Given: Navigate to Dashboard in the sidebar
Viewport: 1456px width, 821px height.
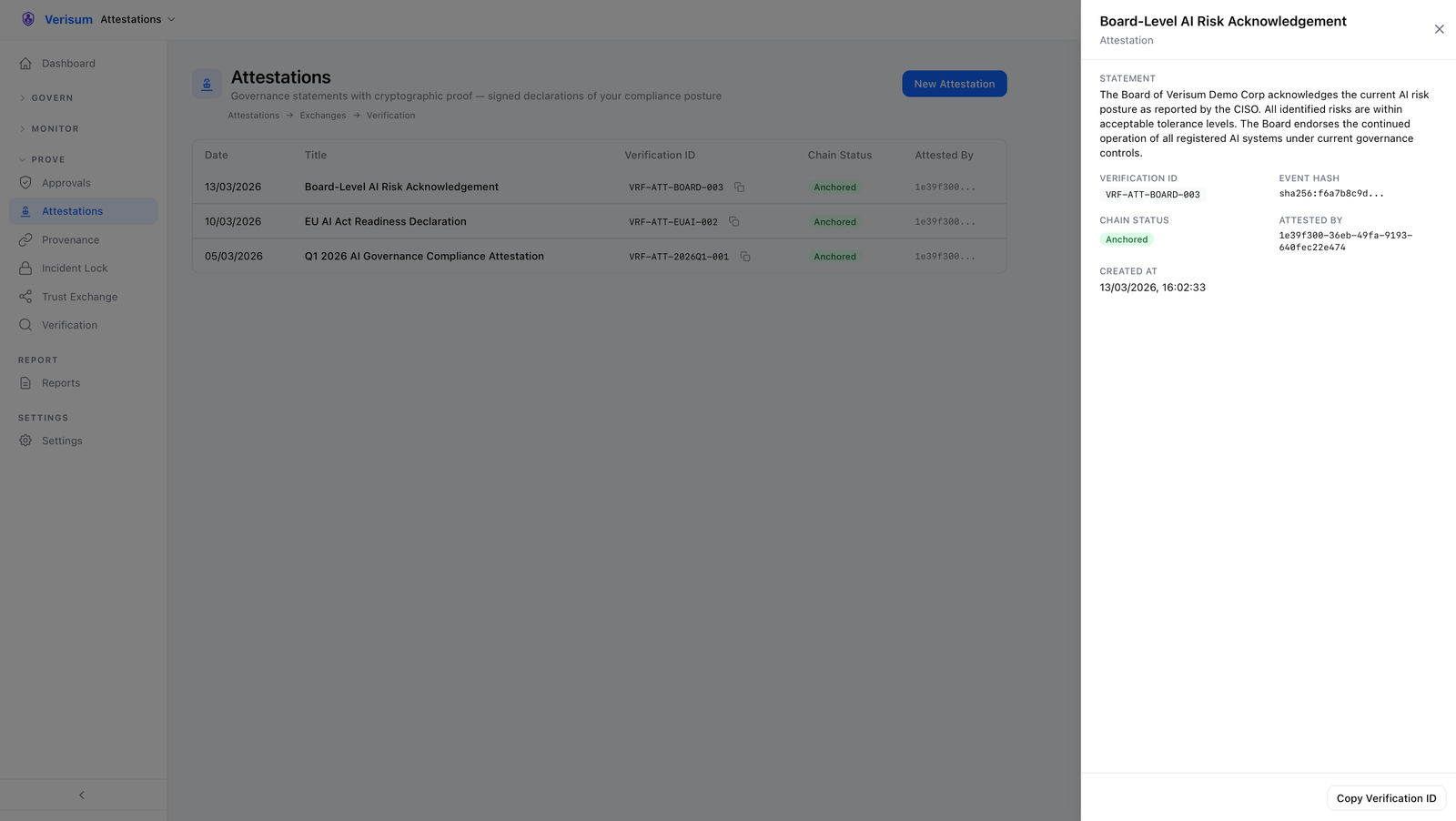Looking at the screenshot, I should point(68,64).
